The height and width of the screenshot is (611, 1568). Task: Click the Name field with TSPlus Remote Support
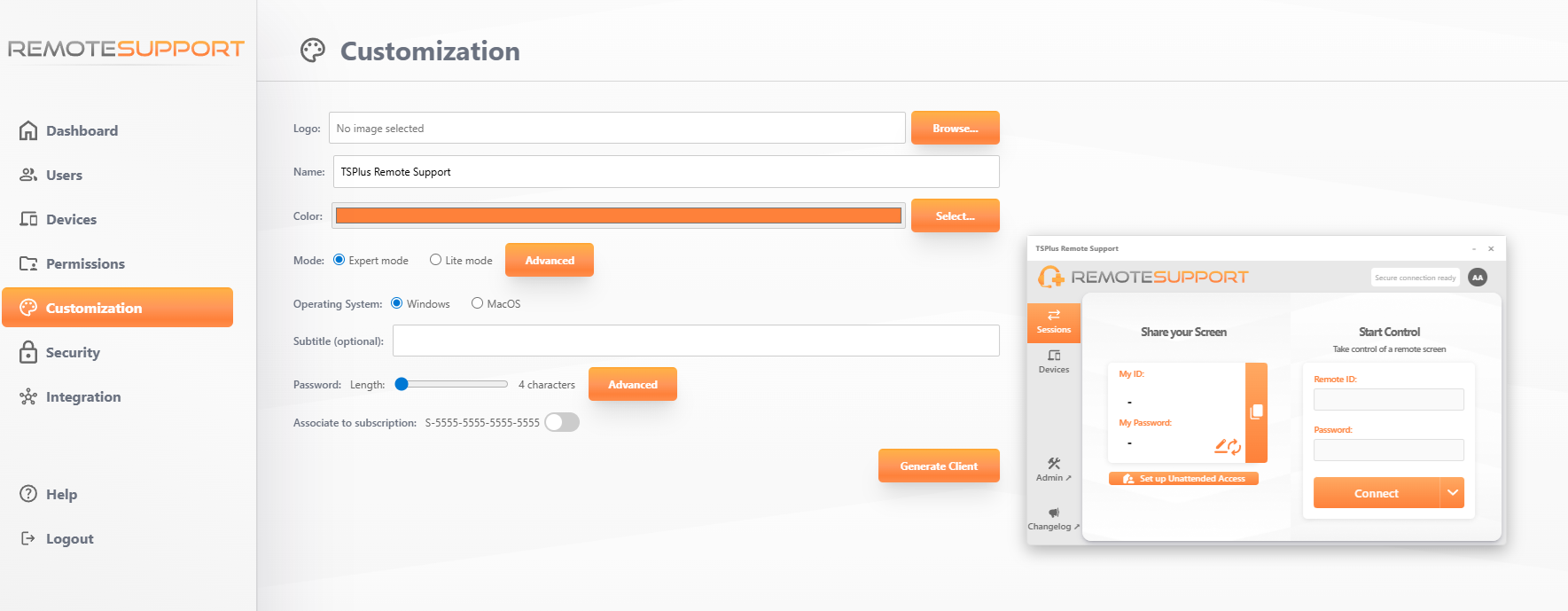point(667,171)
